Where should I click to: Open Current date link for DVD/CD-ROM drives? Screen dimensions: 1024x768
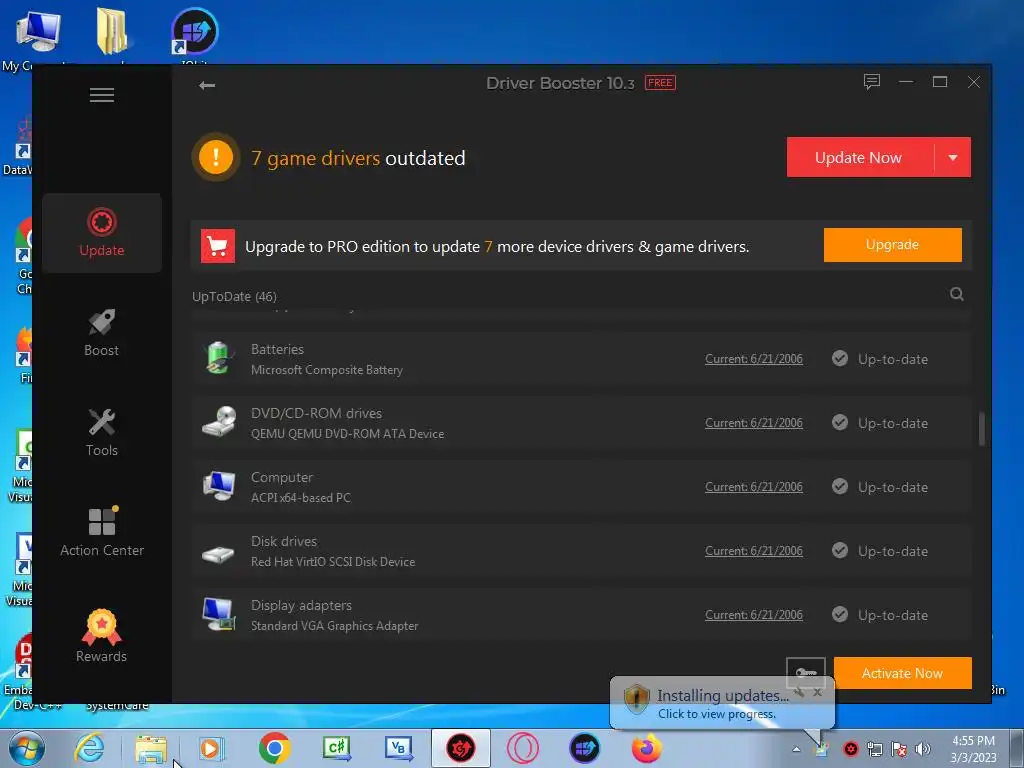[x=754, y=423]
